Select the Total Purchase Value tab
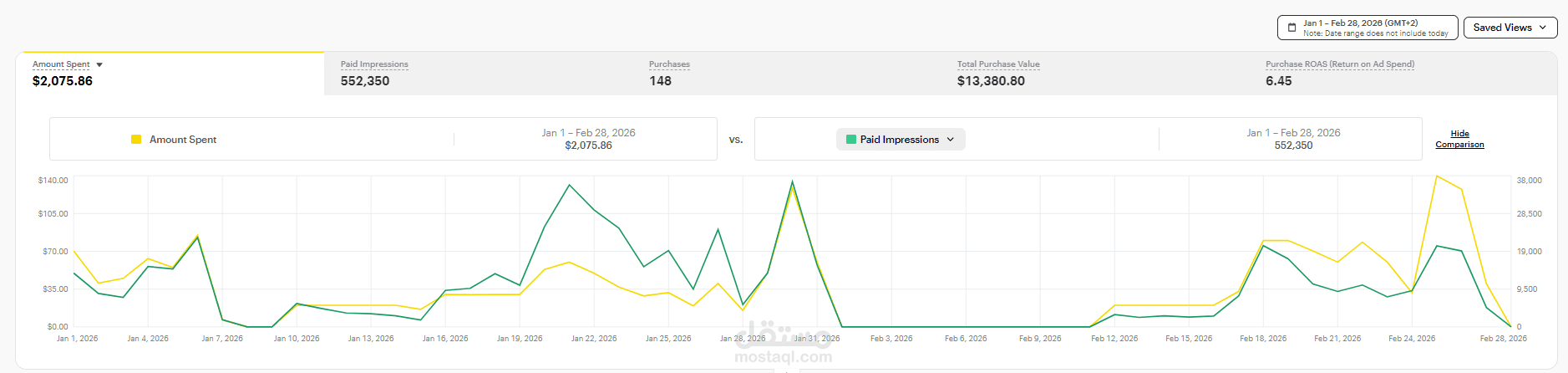The image size is (1568, 373). (x=1094, y=74)
